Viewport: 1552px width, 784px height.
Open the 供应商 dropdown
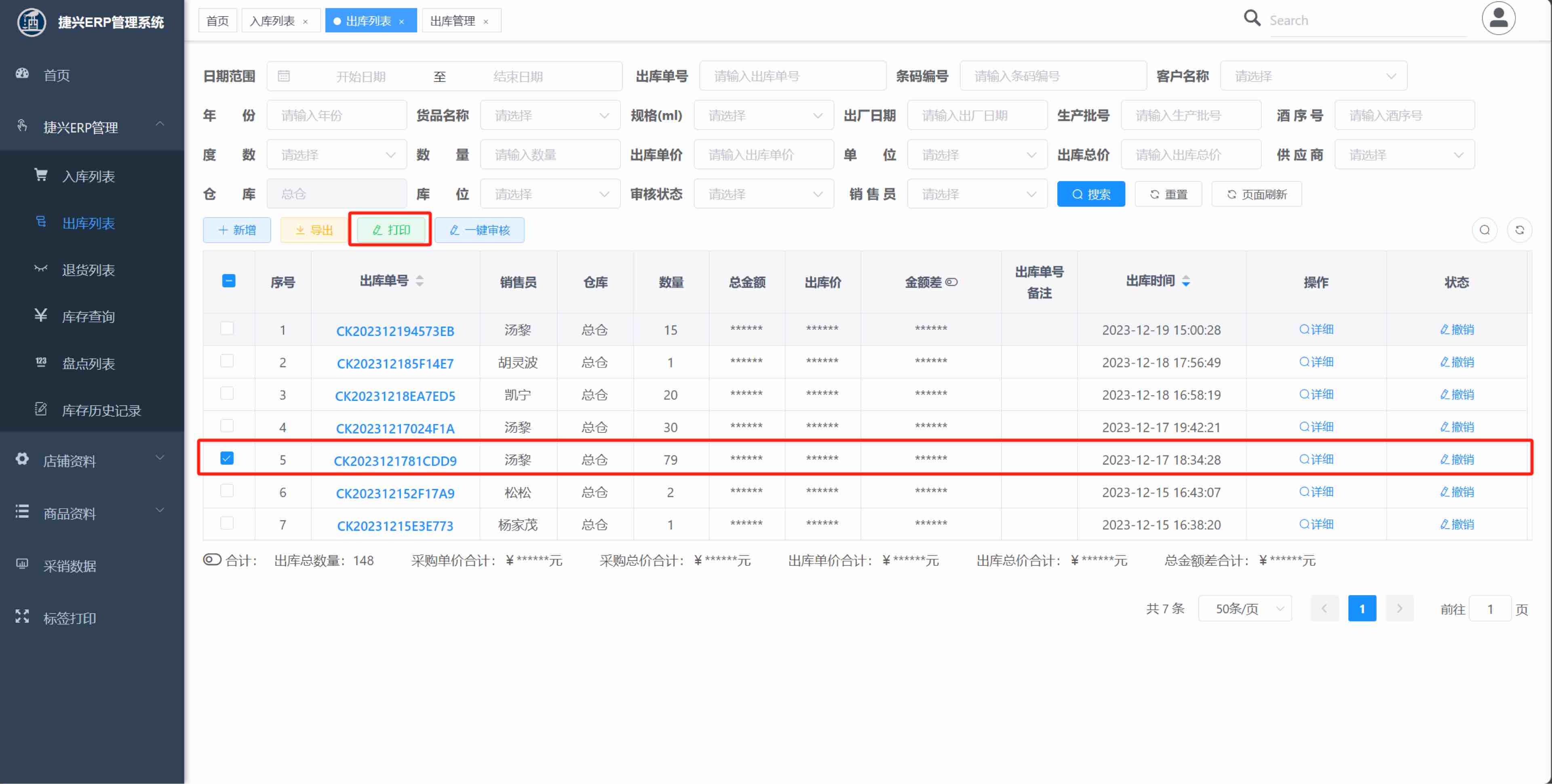click(1404, 155)
